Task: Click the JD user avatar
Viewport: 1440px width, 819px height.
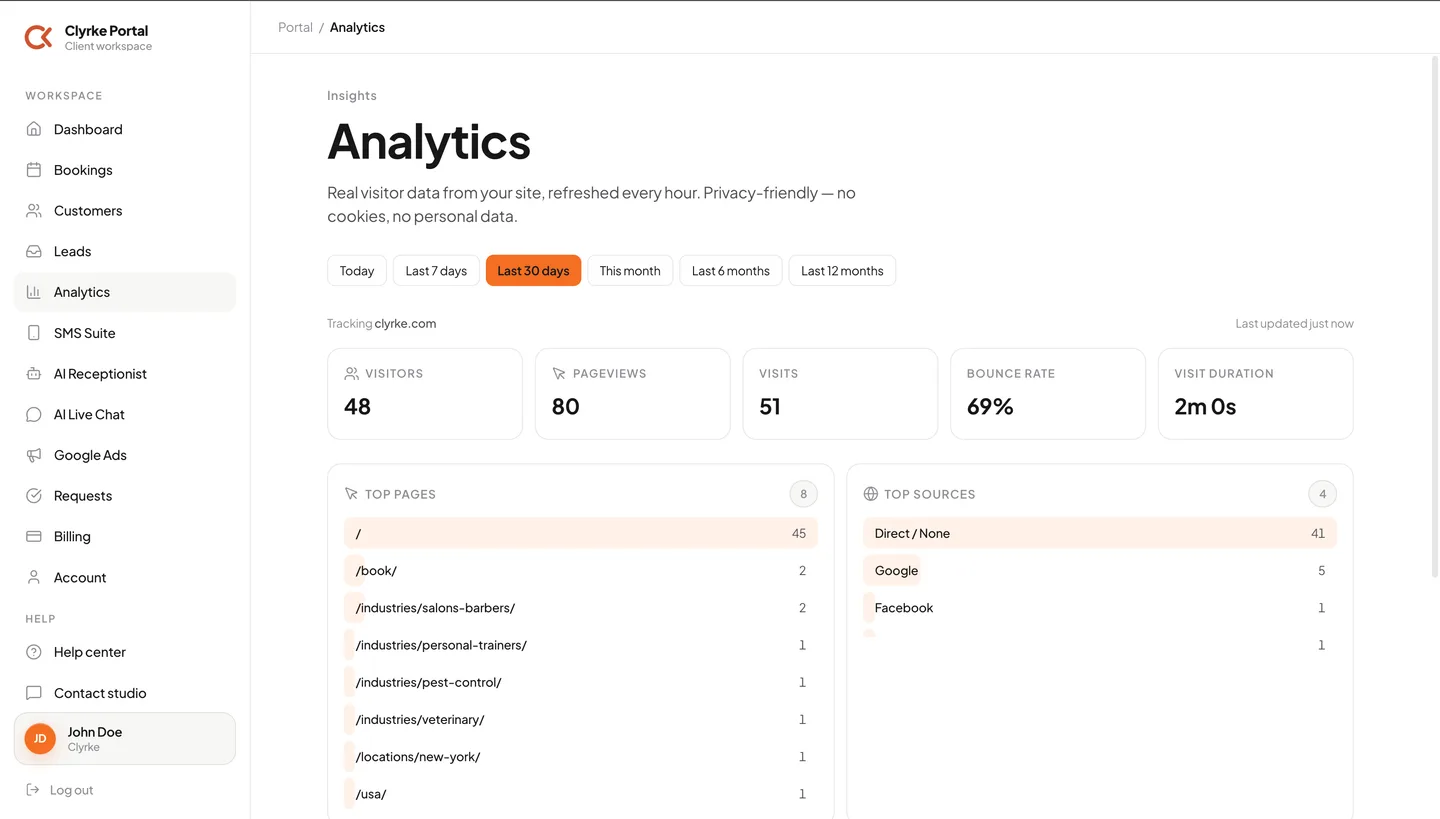Action: pos(40,739)
